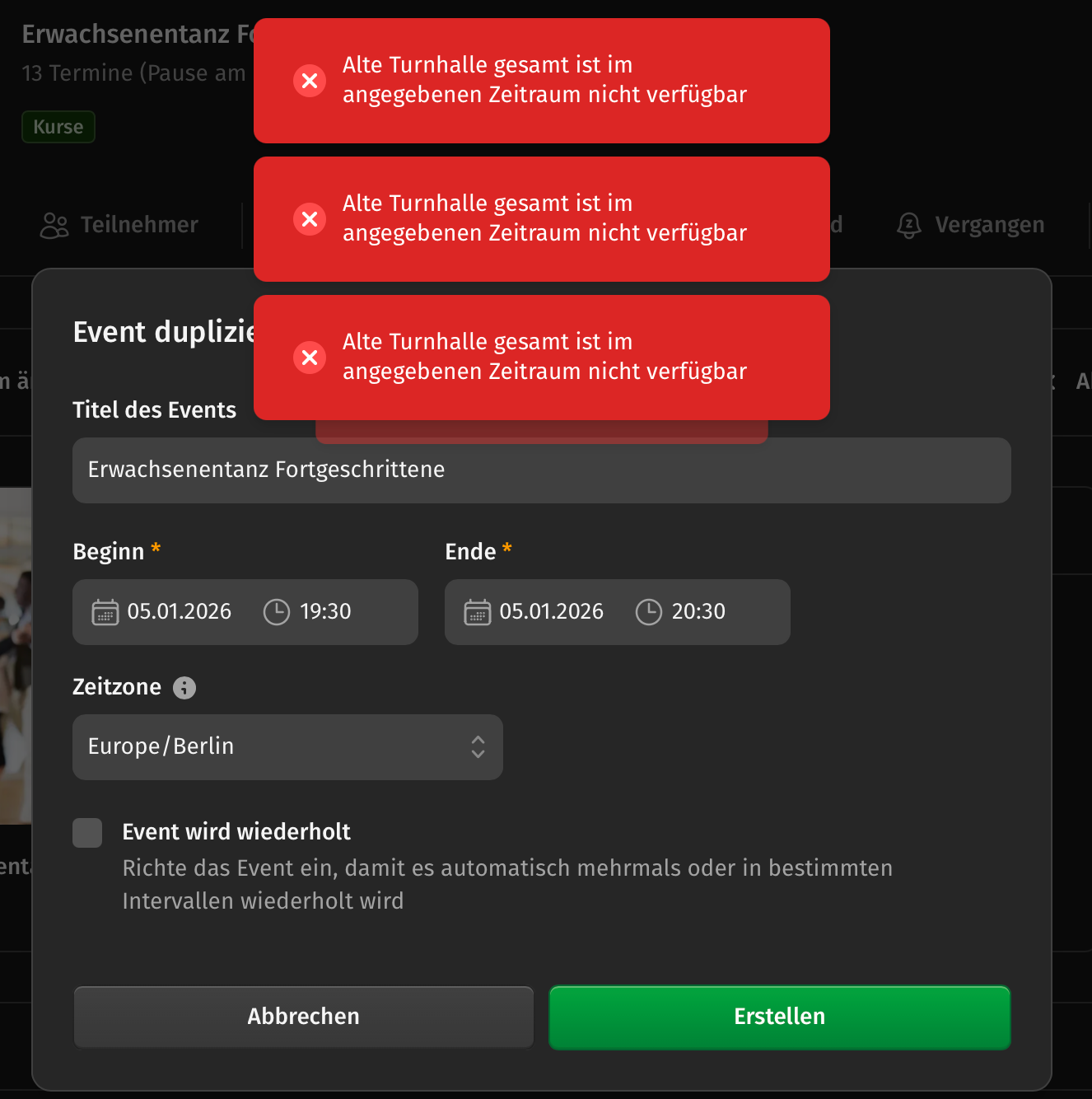Select the green Kurse tag
The image size is (1092, 1099).
58,127
